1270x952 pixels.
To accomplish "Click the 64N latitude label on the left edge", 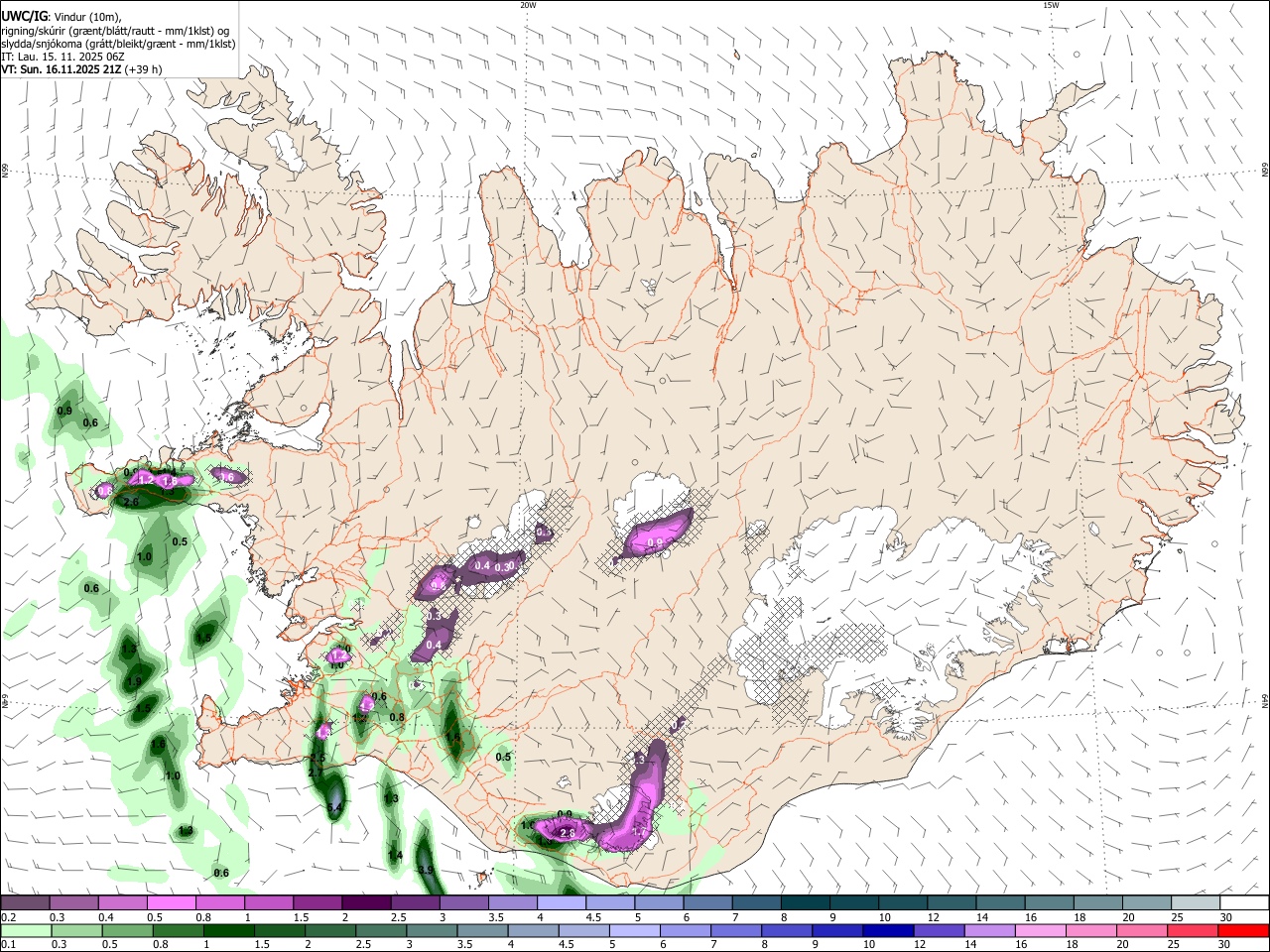I will [5, 701].
